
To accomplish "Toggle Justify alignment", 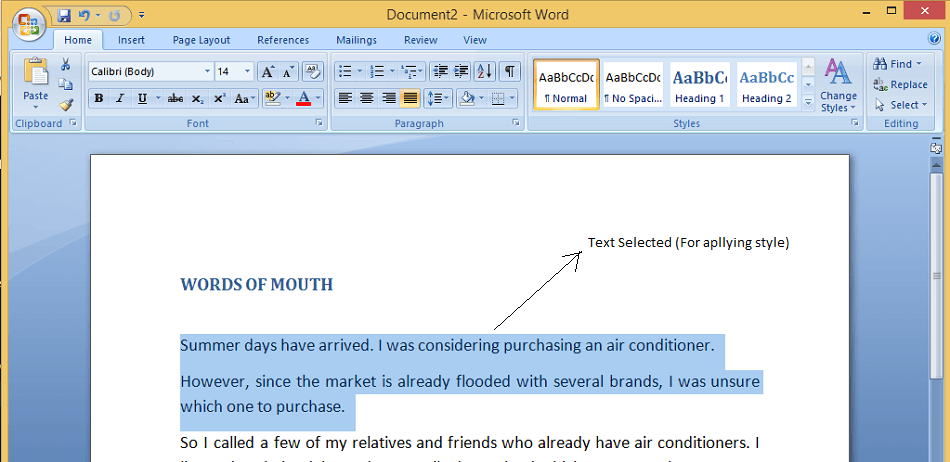I will [410, 98].
